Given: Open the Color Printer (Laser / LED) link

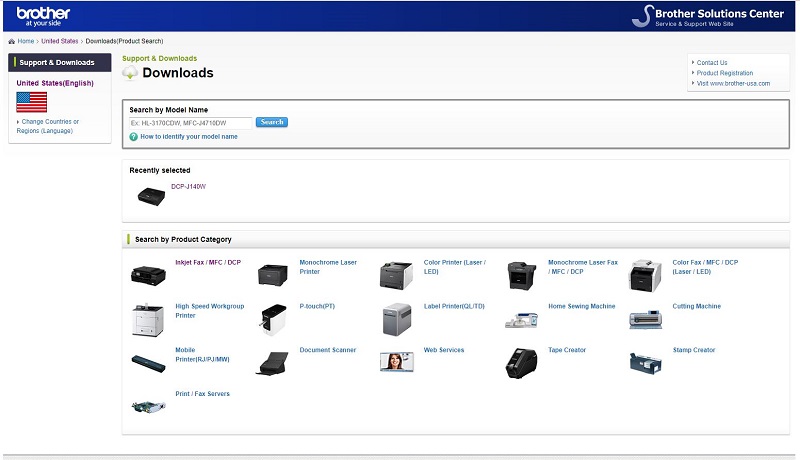Looking at the screenshot, I should (x=455, y=267).
